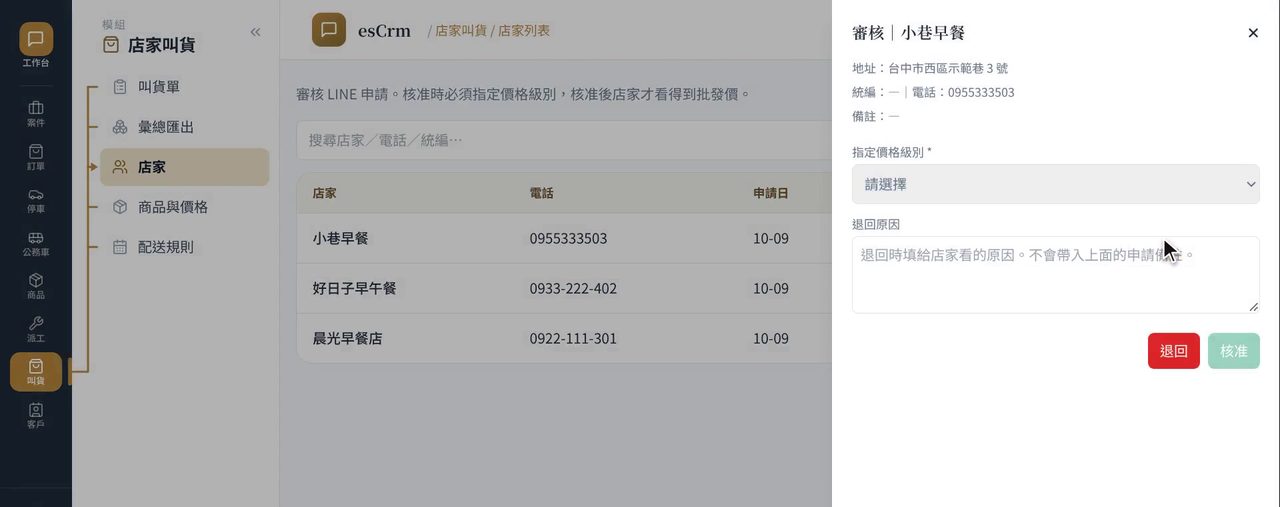Click the 退回原因 text area
Viewport: 1280px width, 507px height.
(1055, 274)
